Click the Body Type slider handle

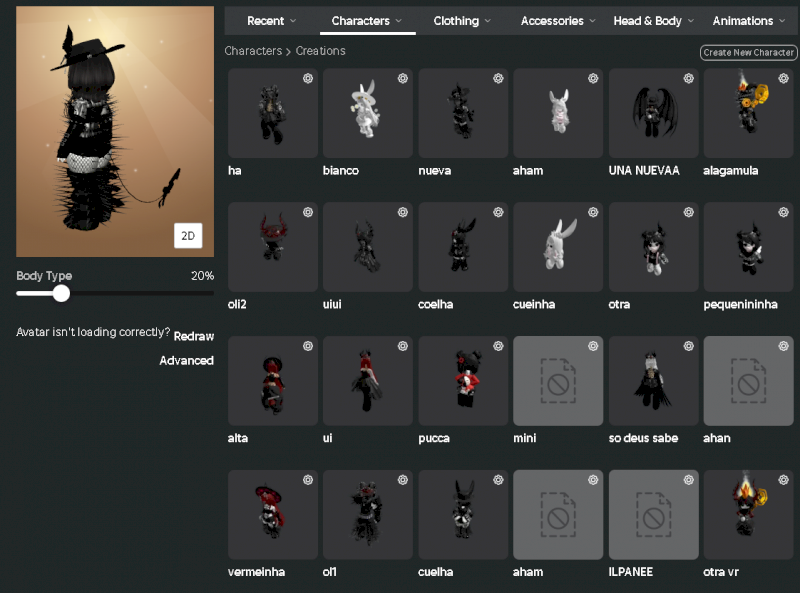point(61,293)
